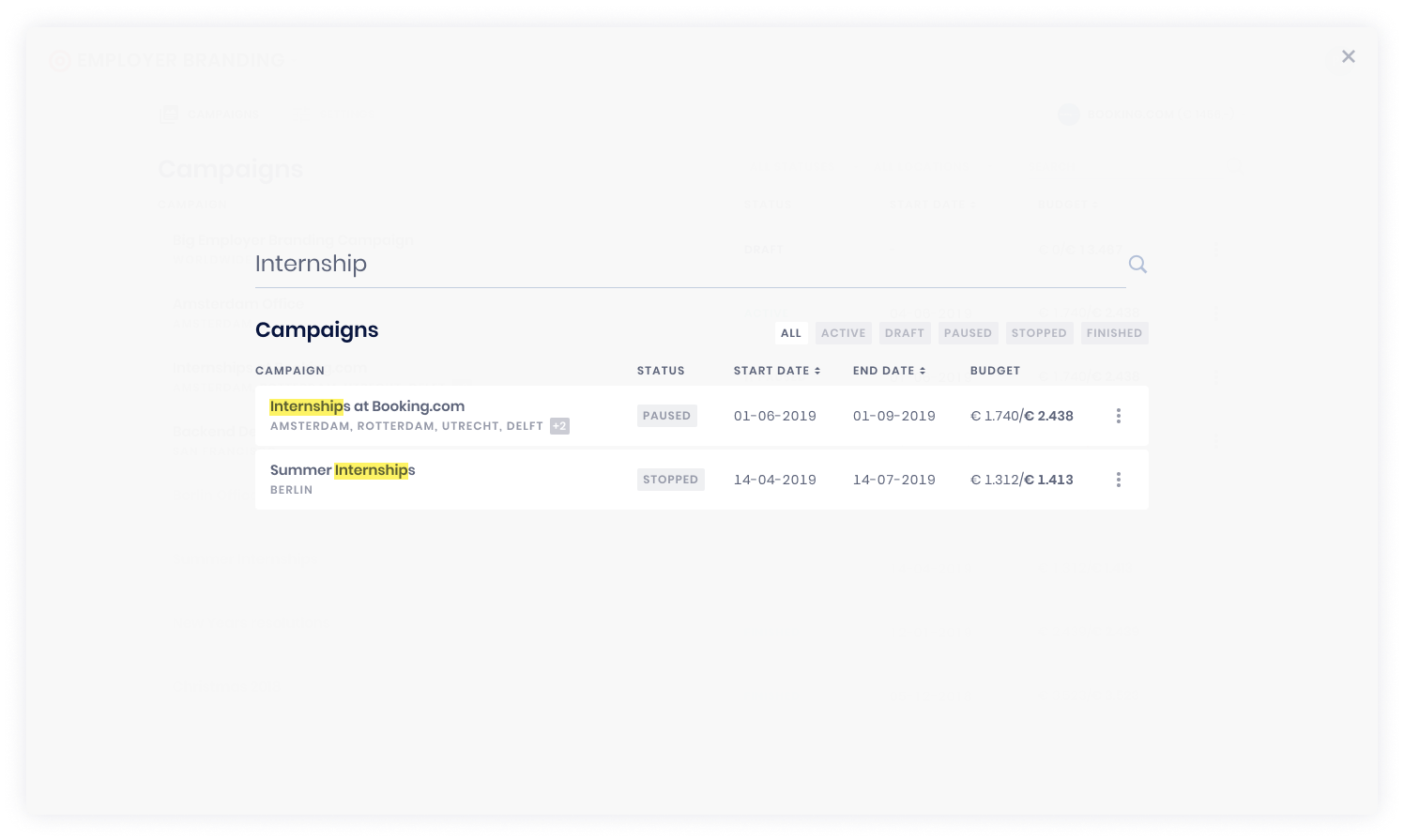This screenshot has width=1404, height=840.
Task: Click the budget € 1.312/€ 1.413
Action: (1022, 480)
